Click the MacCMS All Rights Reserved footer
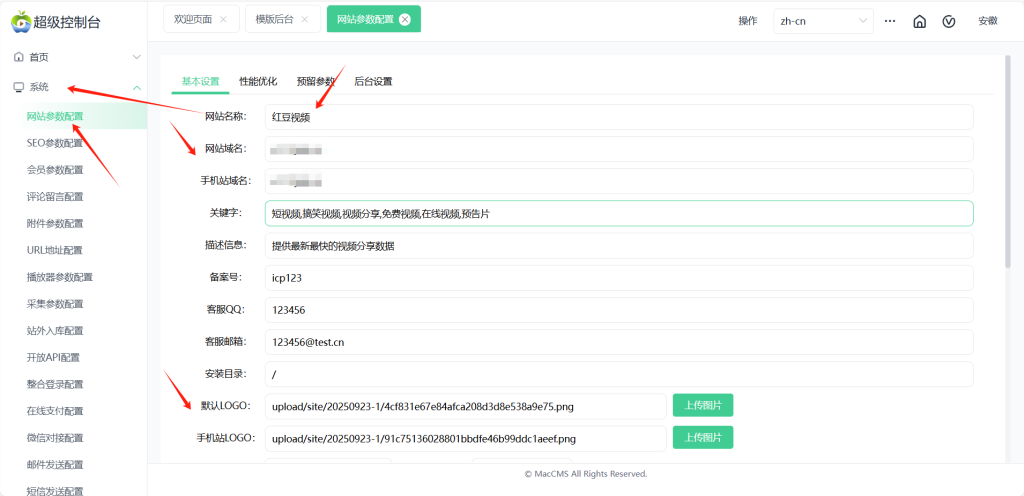The width and height of the screenshot is (1024, 496). click(x=586, y=474)
